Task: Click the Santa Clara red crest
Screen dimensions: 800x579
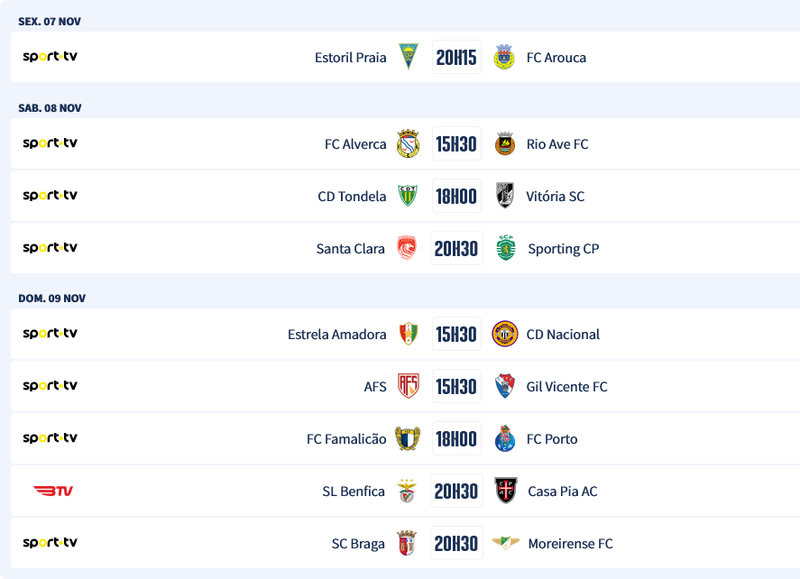Action: tap(406, 248)
